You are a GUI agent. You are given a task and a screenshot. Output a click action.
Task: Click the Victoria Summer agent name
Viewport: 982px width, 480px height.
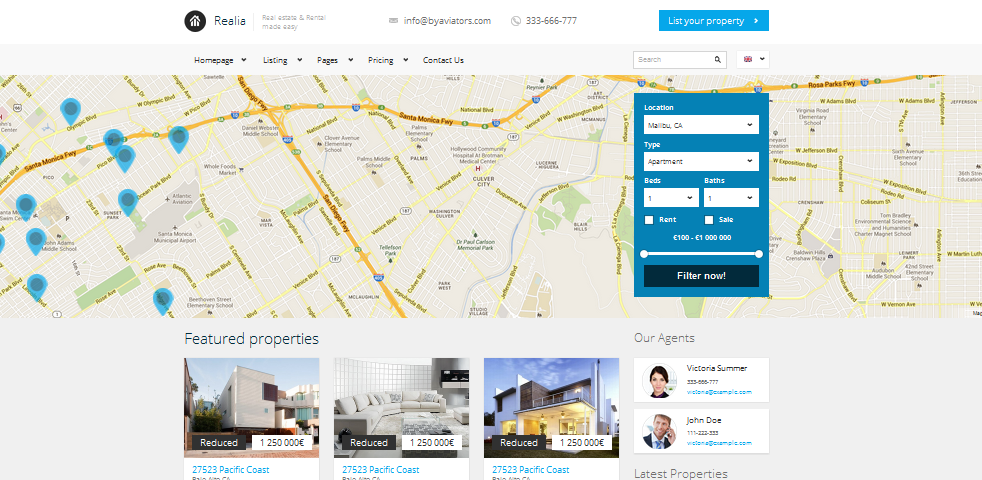716,368
